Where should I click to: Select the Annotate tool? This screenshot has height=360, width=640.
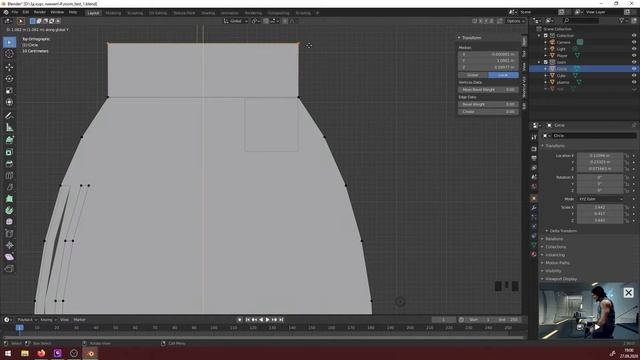click(9, 116)
